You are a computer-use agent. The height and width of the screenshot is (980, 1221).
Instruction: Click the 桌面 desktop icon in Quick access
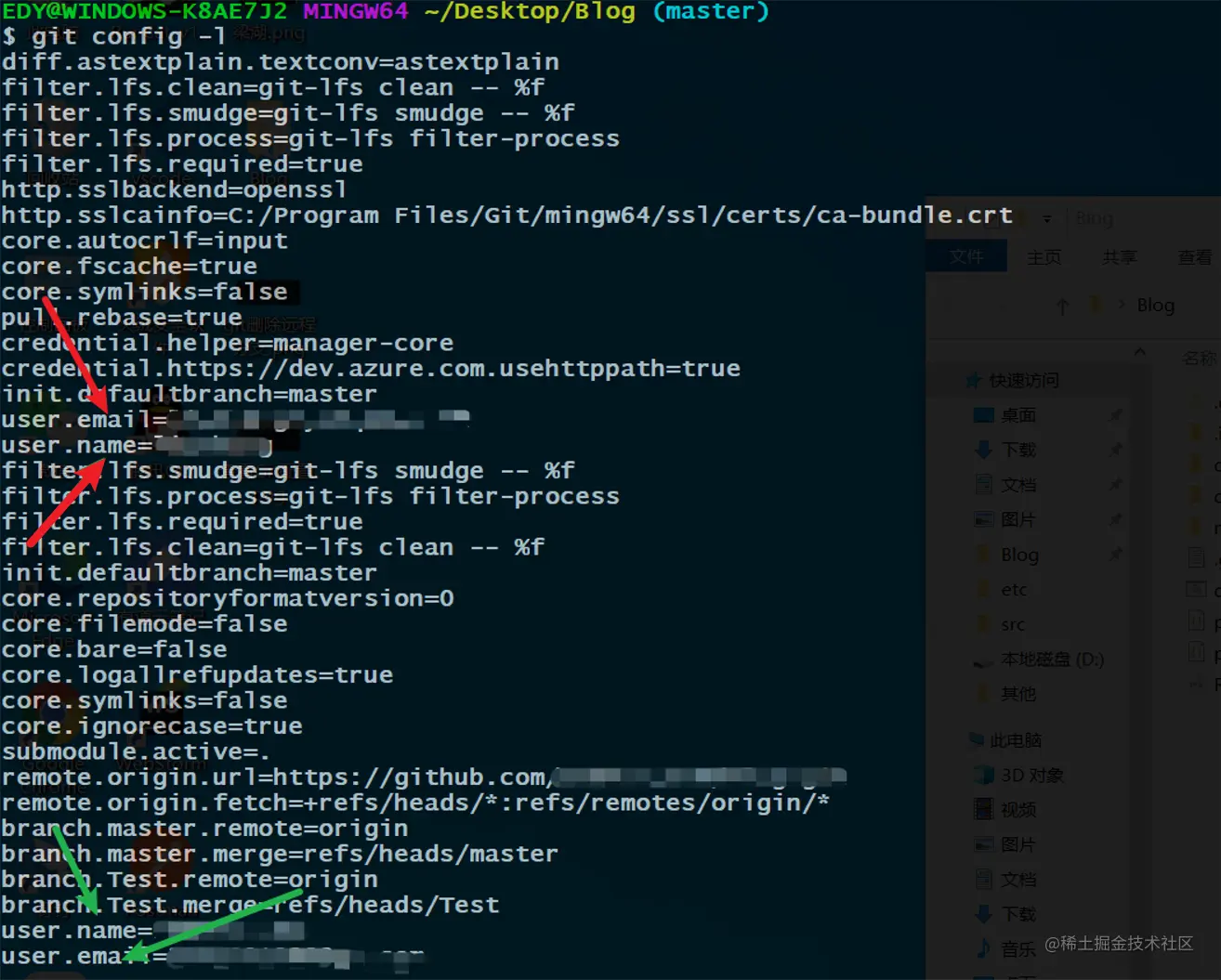[x=983, y=415]
